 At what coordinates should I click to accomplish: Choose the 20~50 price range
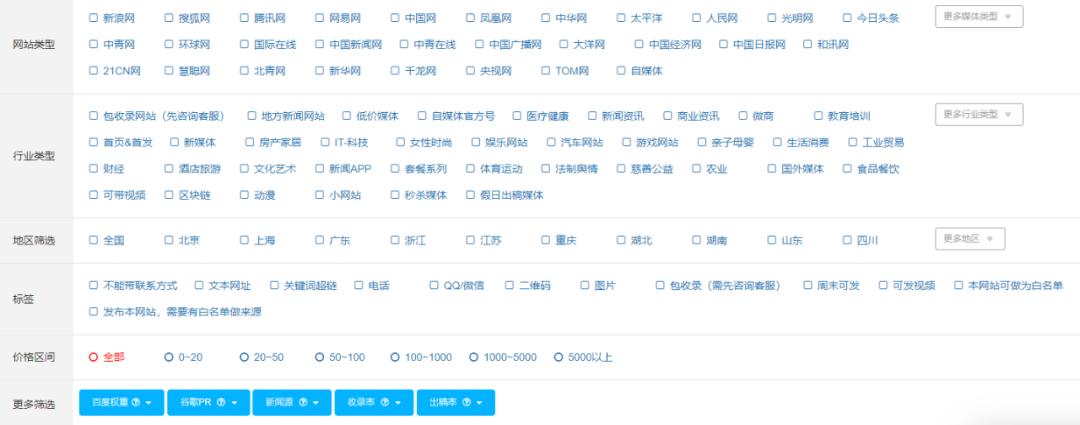[x=244, y=357]
